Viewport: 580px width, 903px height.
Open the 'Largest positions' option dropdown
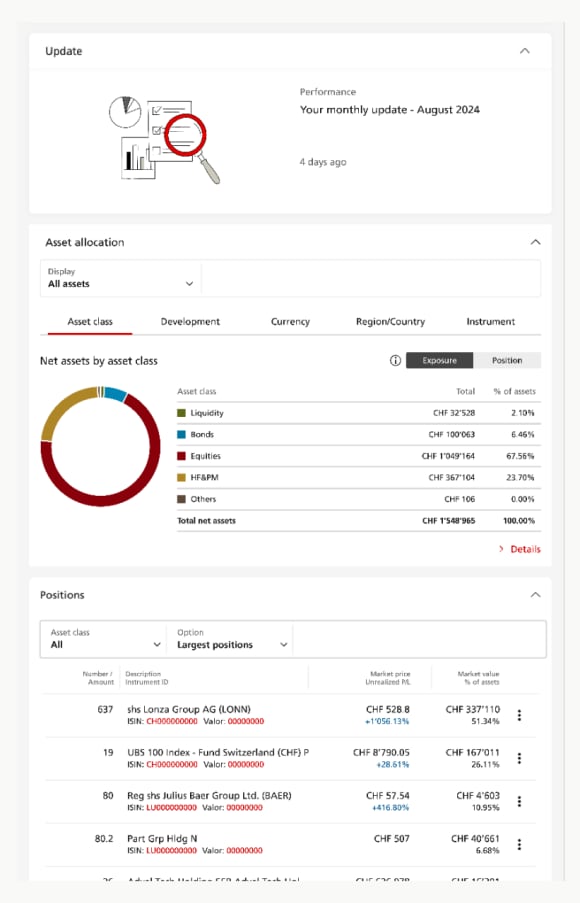(231, 641)
